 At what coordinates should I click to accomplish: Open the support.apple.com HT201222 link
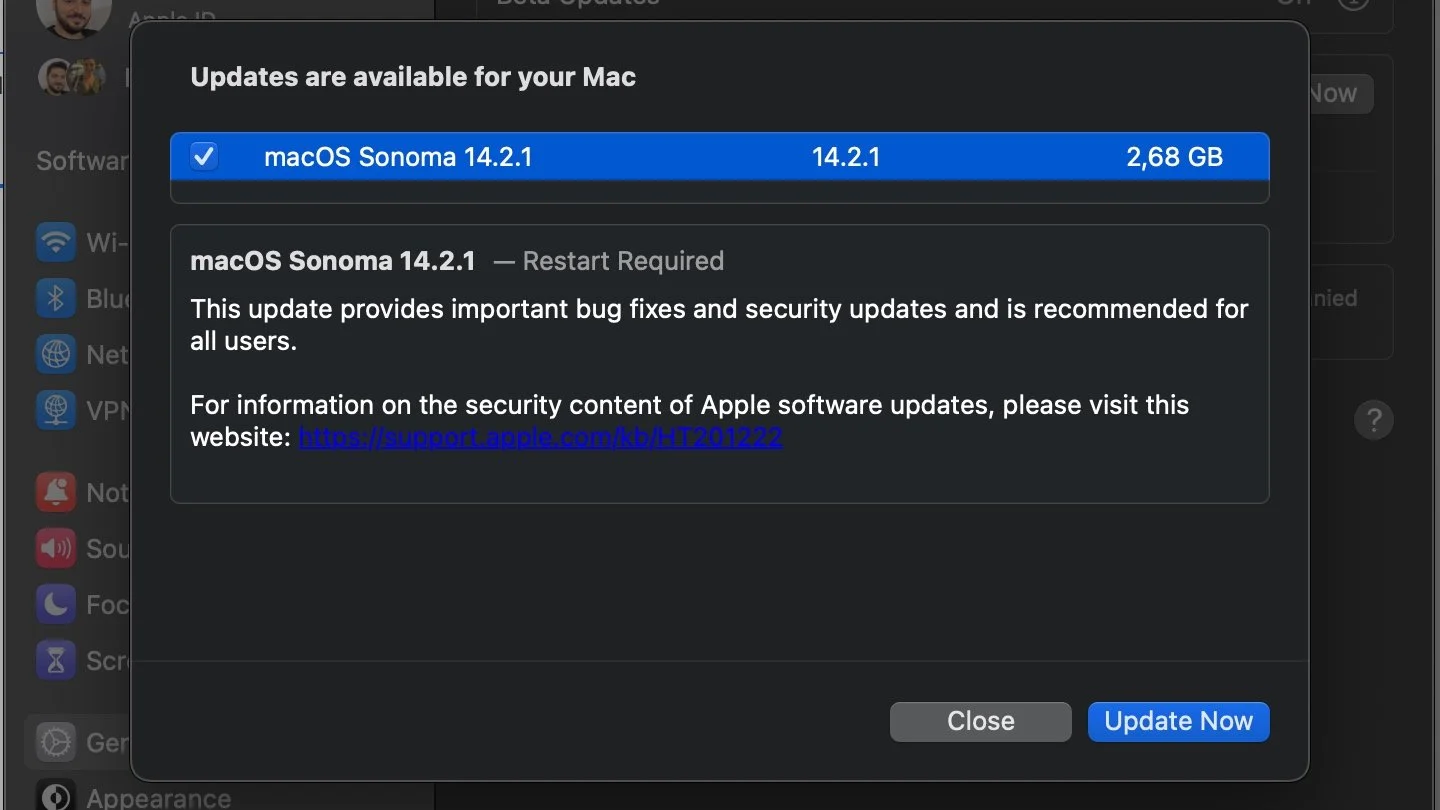[x=540, y=437]
